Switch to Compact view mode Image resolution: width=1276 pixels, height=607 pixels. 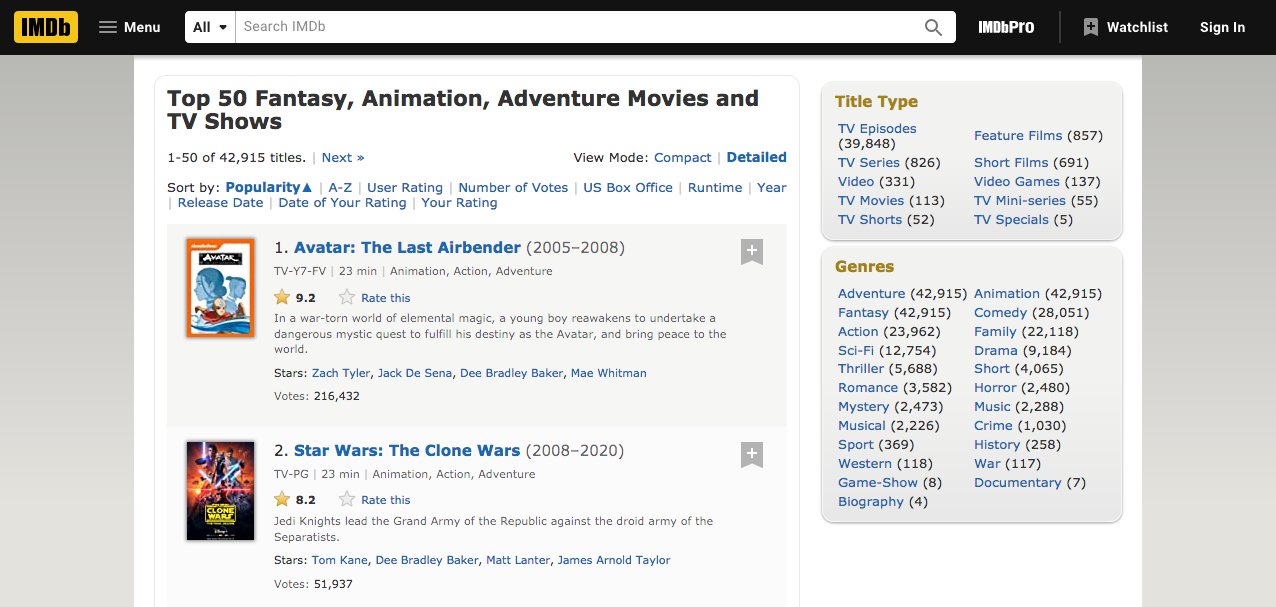pyautogui.click(x=682, y=157)
